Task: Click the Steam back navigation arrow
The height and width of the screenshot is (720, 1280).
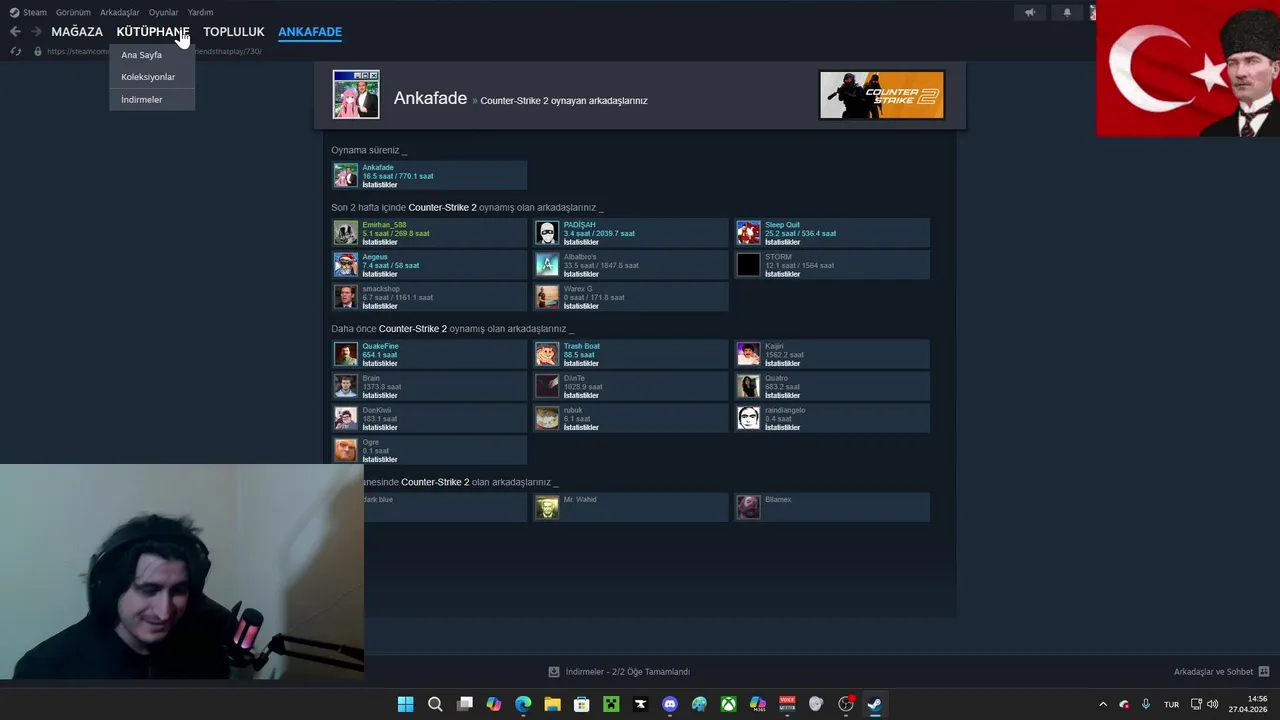Action: [x=15, y=32]
